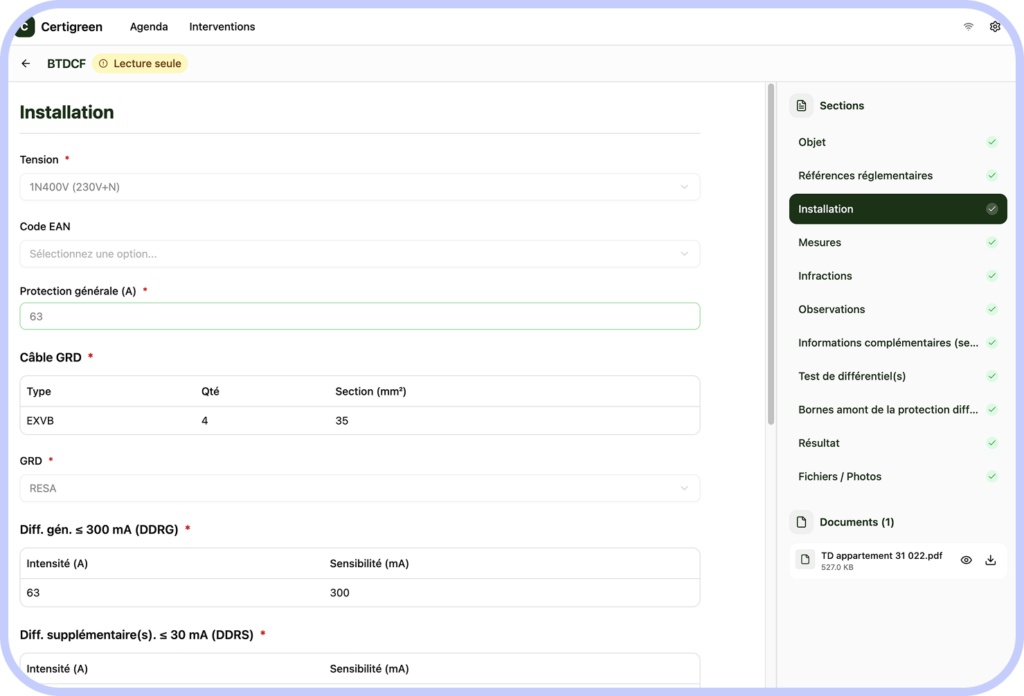1024x696 pixels.
Task: Preview TD appartement 31 022.pdf with eye icon
Action: coord(966,560)
